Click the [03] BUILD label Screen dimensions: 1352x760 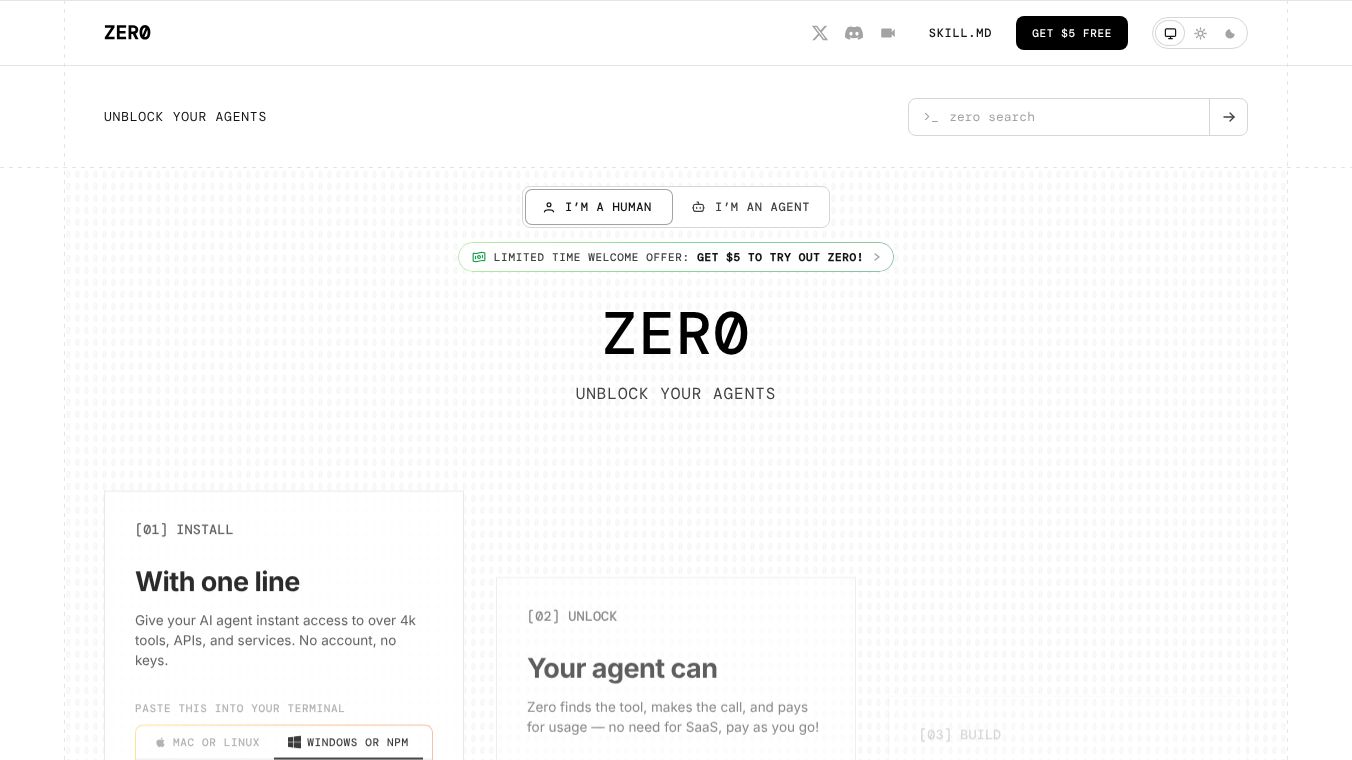pos(960,735)
